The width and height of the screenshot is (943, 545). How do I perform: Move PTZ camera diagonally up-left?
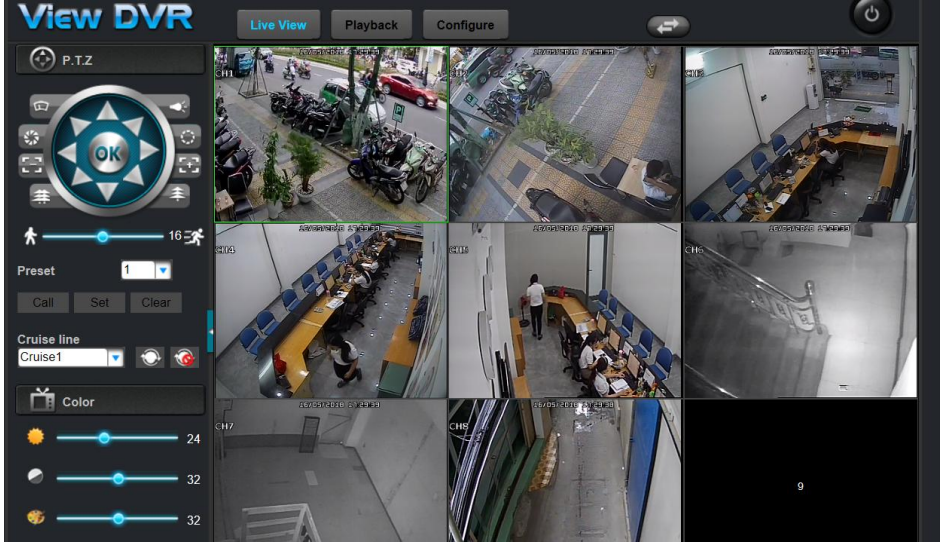80,125
